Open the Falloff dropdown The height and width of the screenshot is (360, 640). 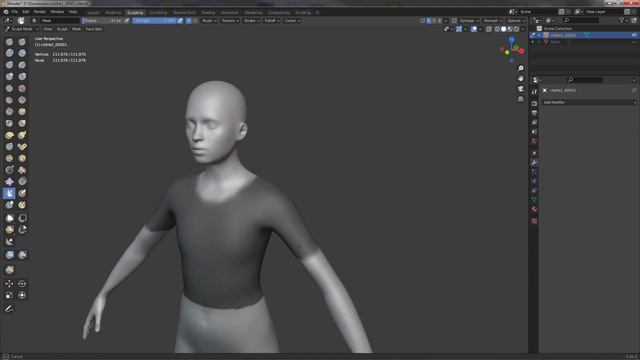click(271, 20)
